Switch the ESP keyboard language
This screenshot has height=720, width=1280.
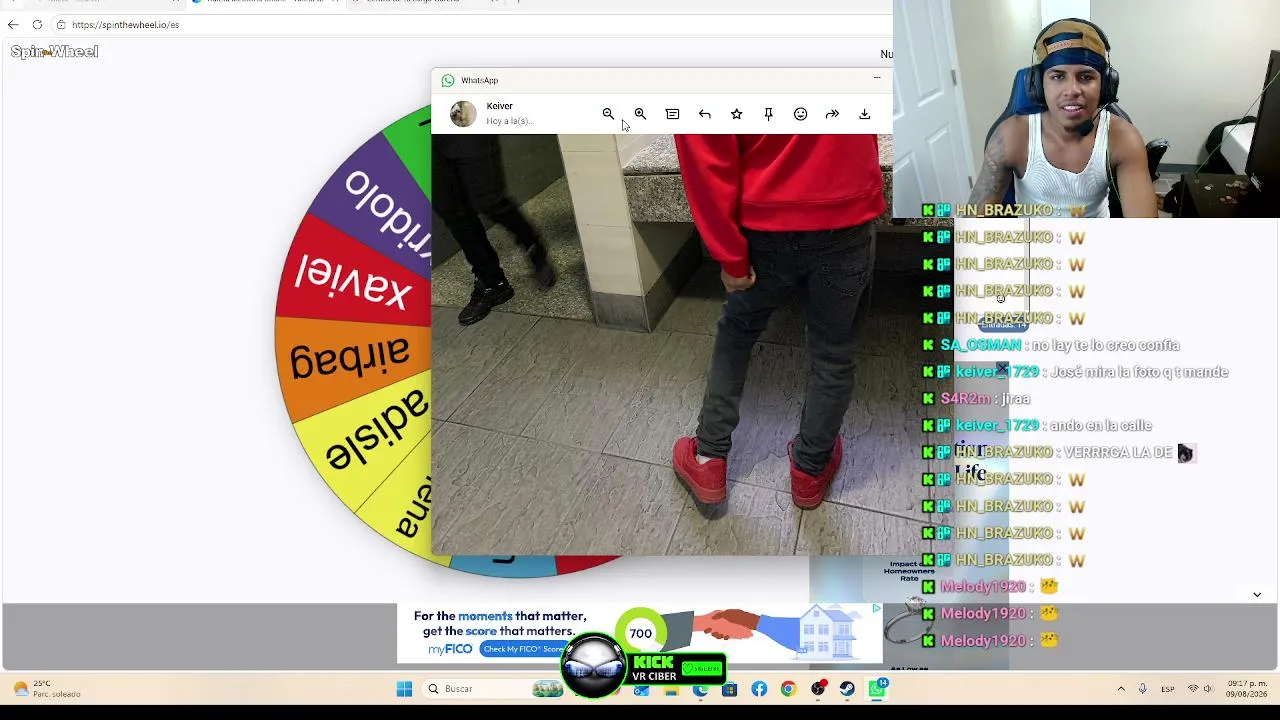click(1168, 689)
